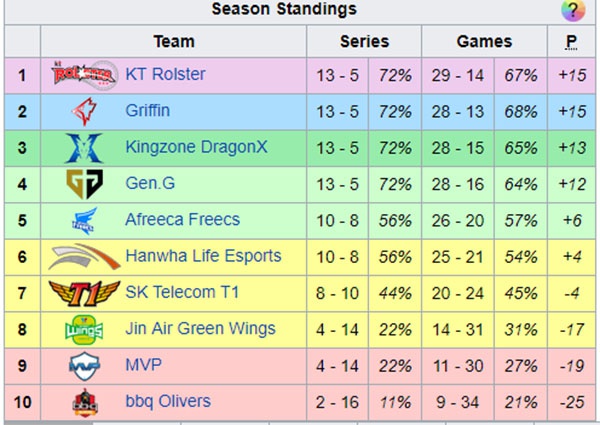Click the Afreeca Freecs logo
600x425 pixels.
click(85, 220)
